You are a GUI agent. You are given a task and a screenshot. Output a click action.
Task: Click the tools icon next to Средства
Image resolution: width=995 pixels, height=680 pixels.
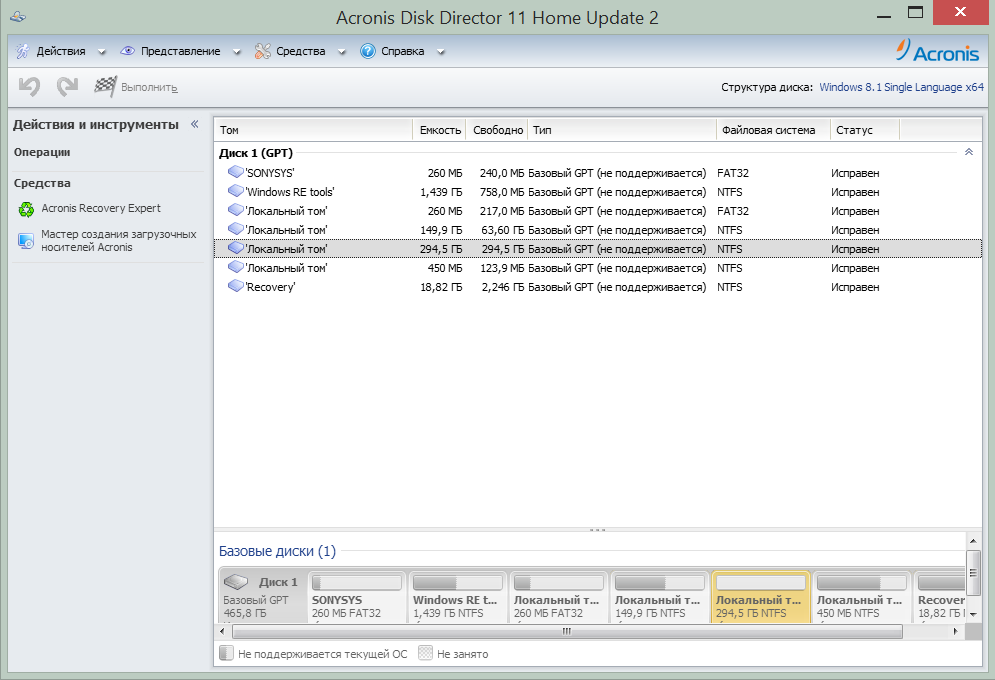point(263,51)
